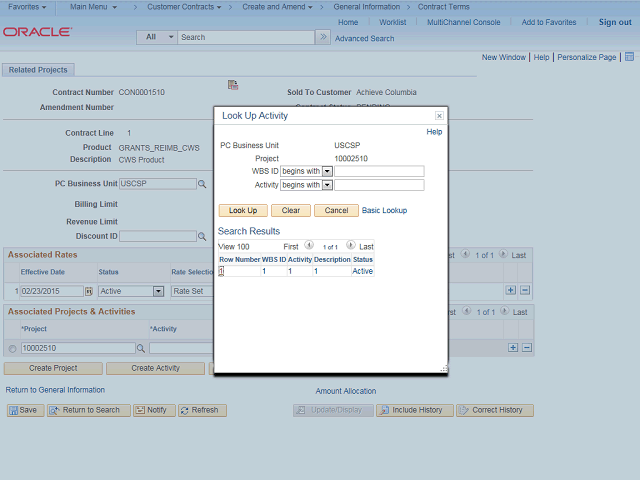Click the View 100 link in results
The image size is (640, 480).
233,247
